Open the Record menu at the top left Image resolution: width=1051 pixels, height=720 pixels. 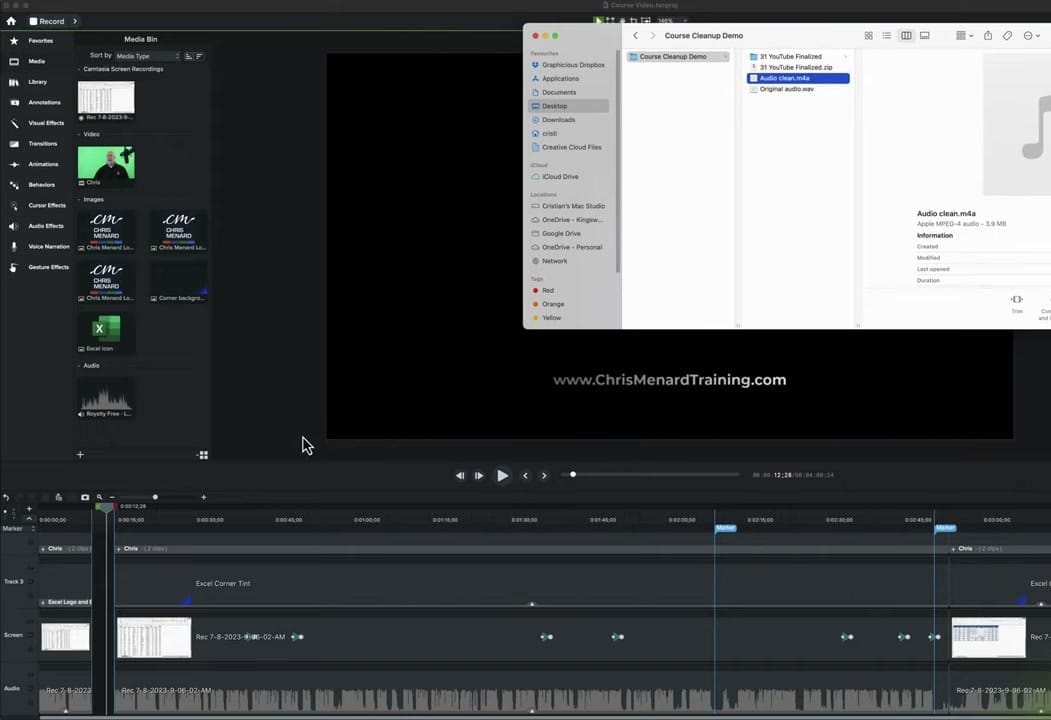click(47, 21)
